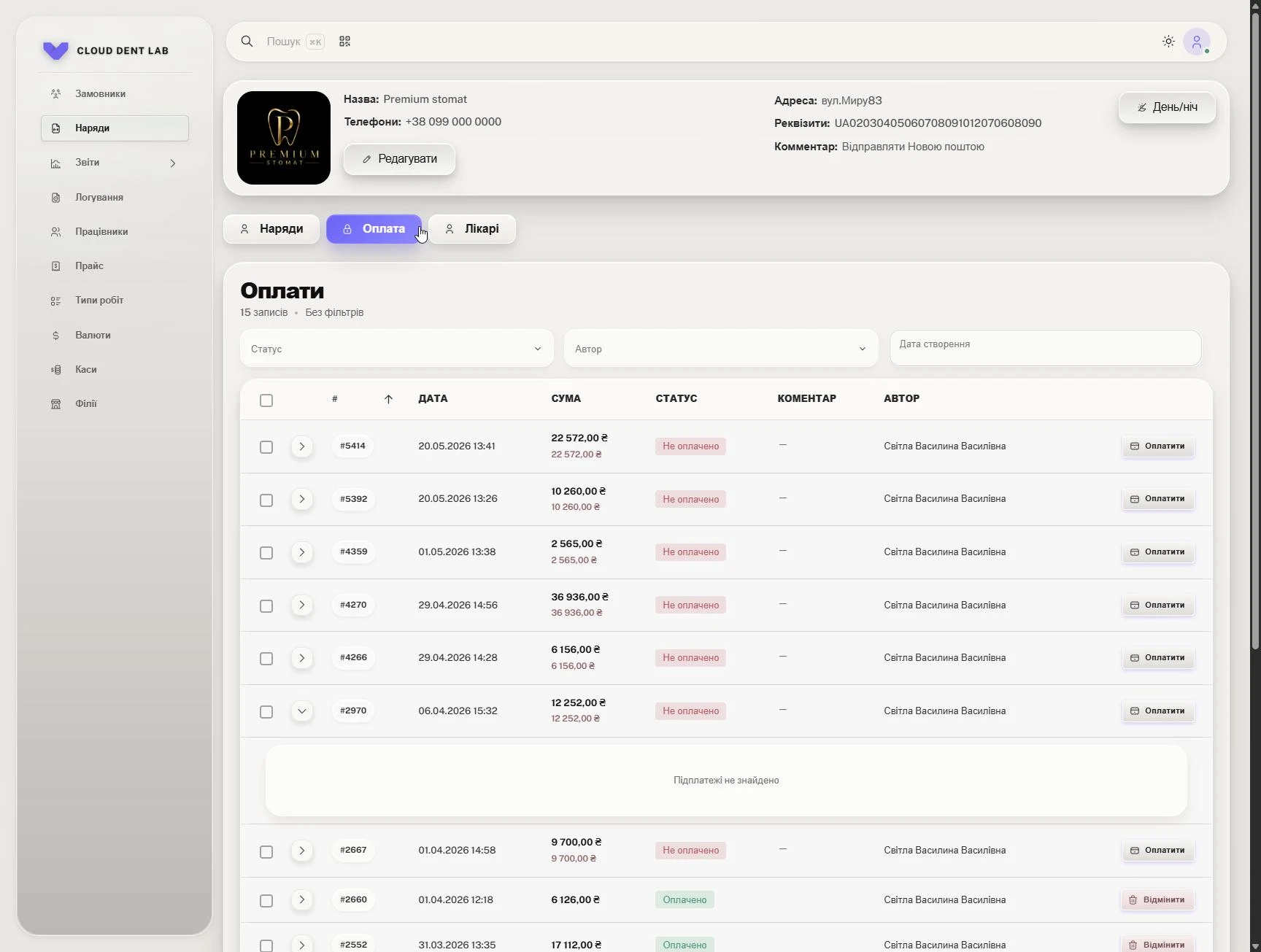
Task: Click the Дата column header
Action: click(433, 399)
